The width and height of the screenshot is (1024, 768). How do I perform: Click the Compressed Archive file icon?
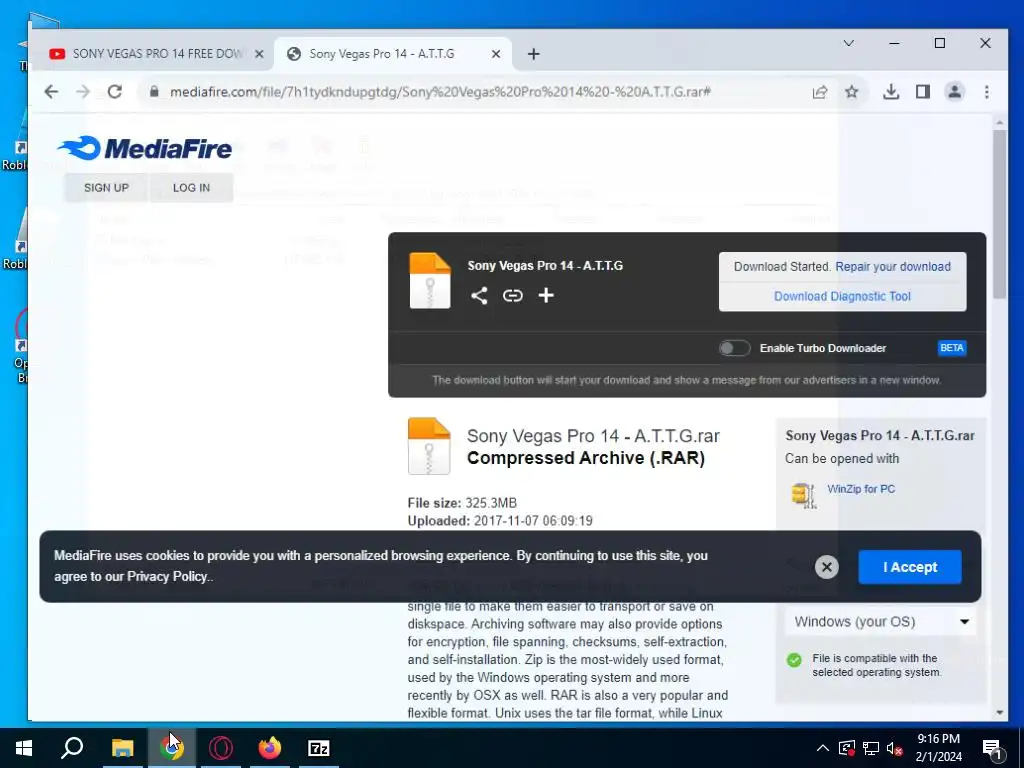(429, 446)
